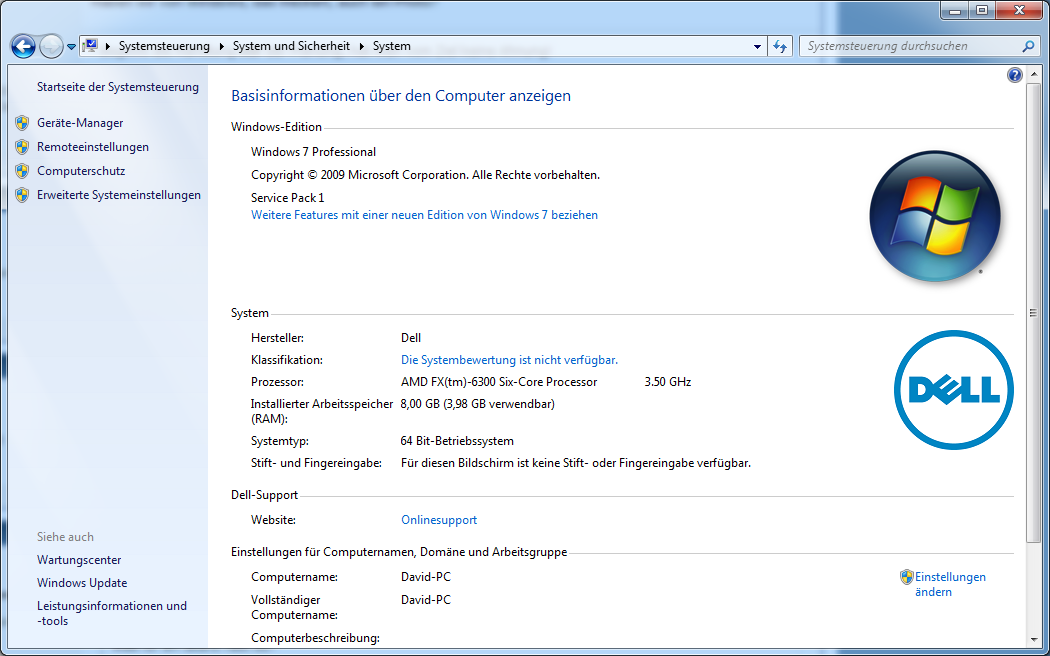1050x656 pixels.
Task: Open Geräte-Manager
Action: (80, 123)
